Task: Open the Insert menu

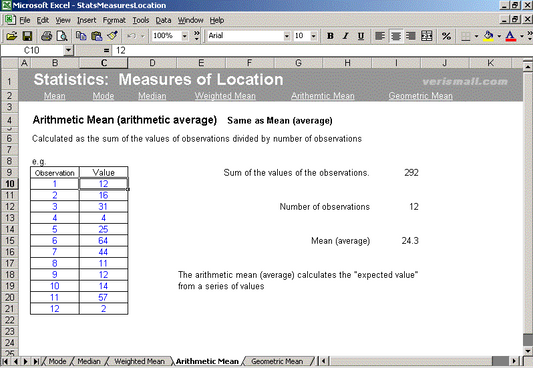Action: pyautogui.click(x=86, y=20)
